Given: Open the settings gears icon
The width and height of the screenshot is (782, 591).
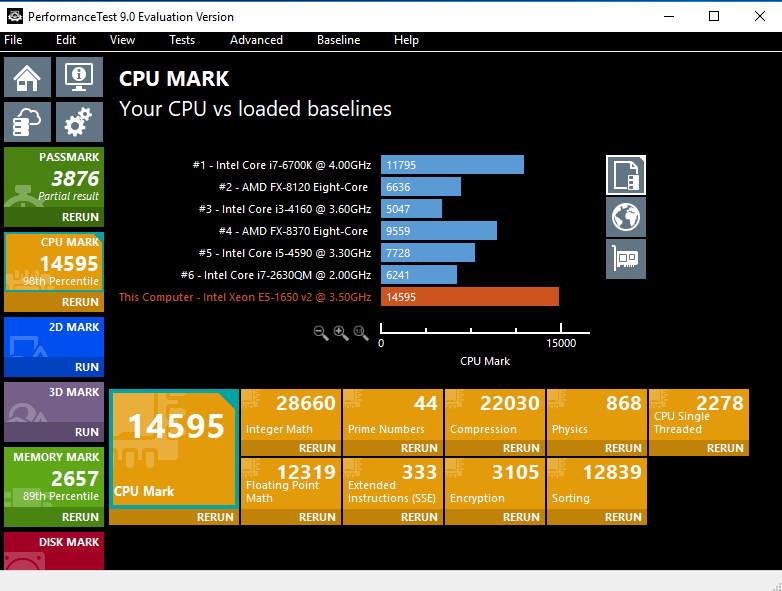Looking at the screenshot, I should 79,122.
